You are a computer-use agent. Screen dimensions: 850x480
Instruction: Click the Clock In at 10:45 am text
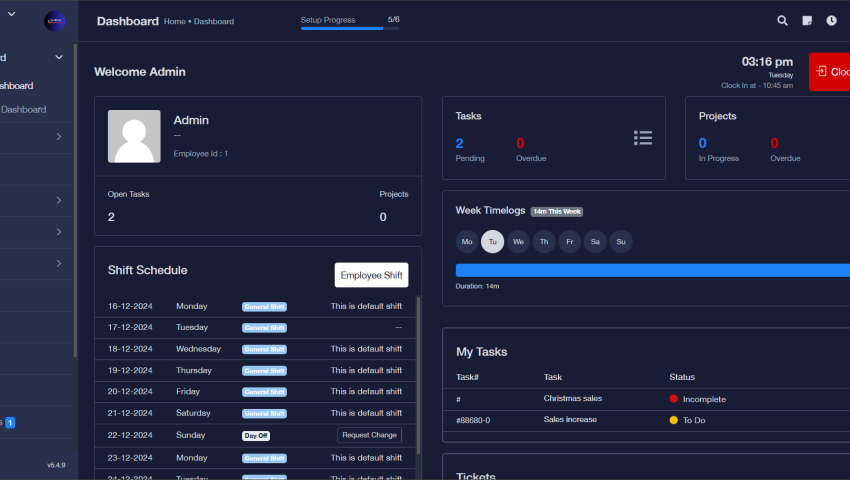[757, 86]
